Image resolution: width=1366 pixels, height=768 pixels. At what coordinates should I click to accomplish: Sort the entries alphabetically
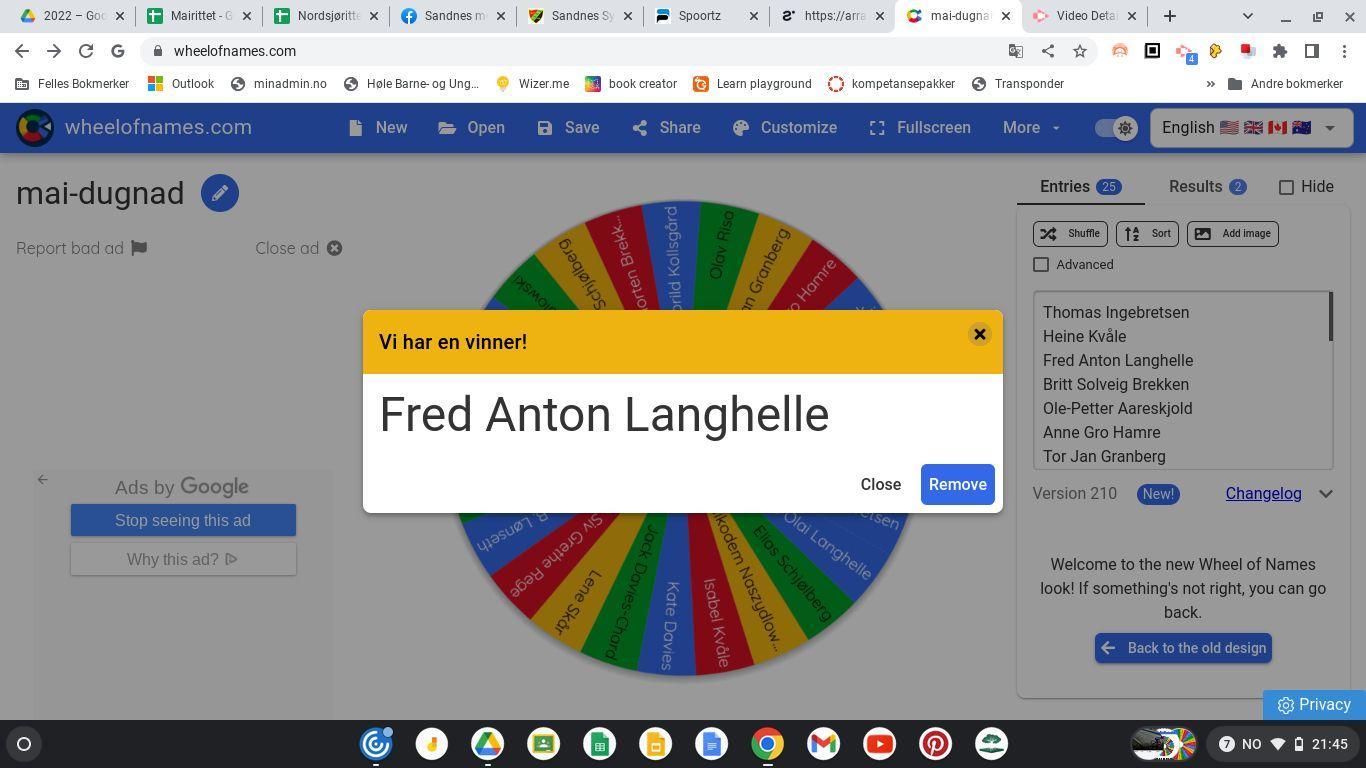(1147, 234)
